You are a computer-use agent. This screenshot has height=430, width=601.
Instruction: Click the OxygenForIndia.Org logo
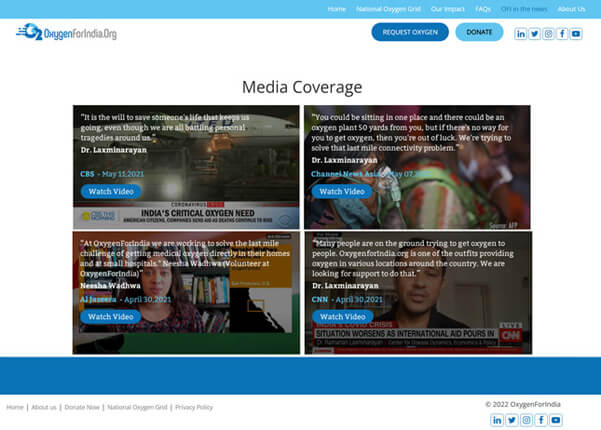(x=67, y=32)
